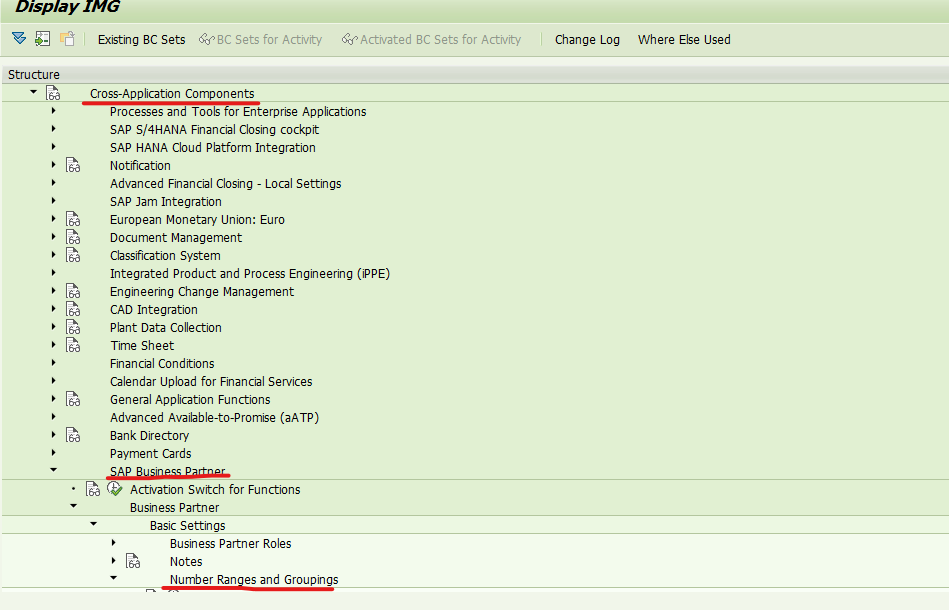Open documentation icon beside Notification
The image size is (949, 610).
tap(73, 165)
